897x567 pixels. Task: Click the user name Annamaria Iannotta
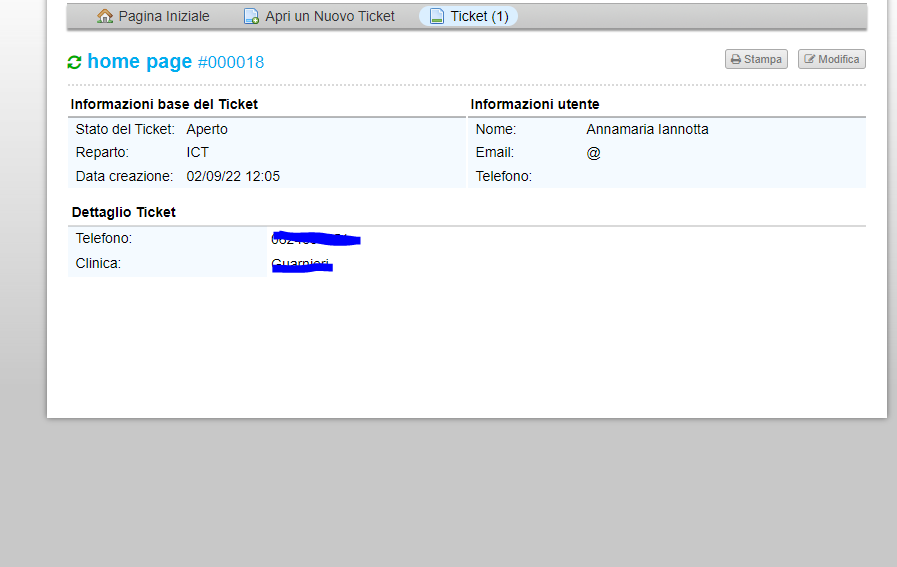click(647, 129)
